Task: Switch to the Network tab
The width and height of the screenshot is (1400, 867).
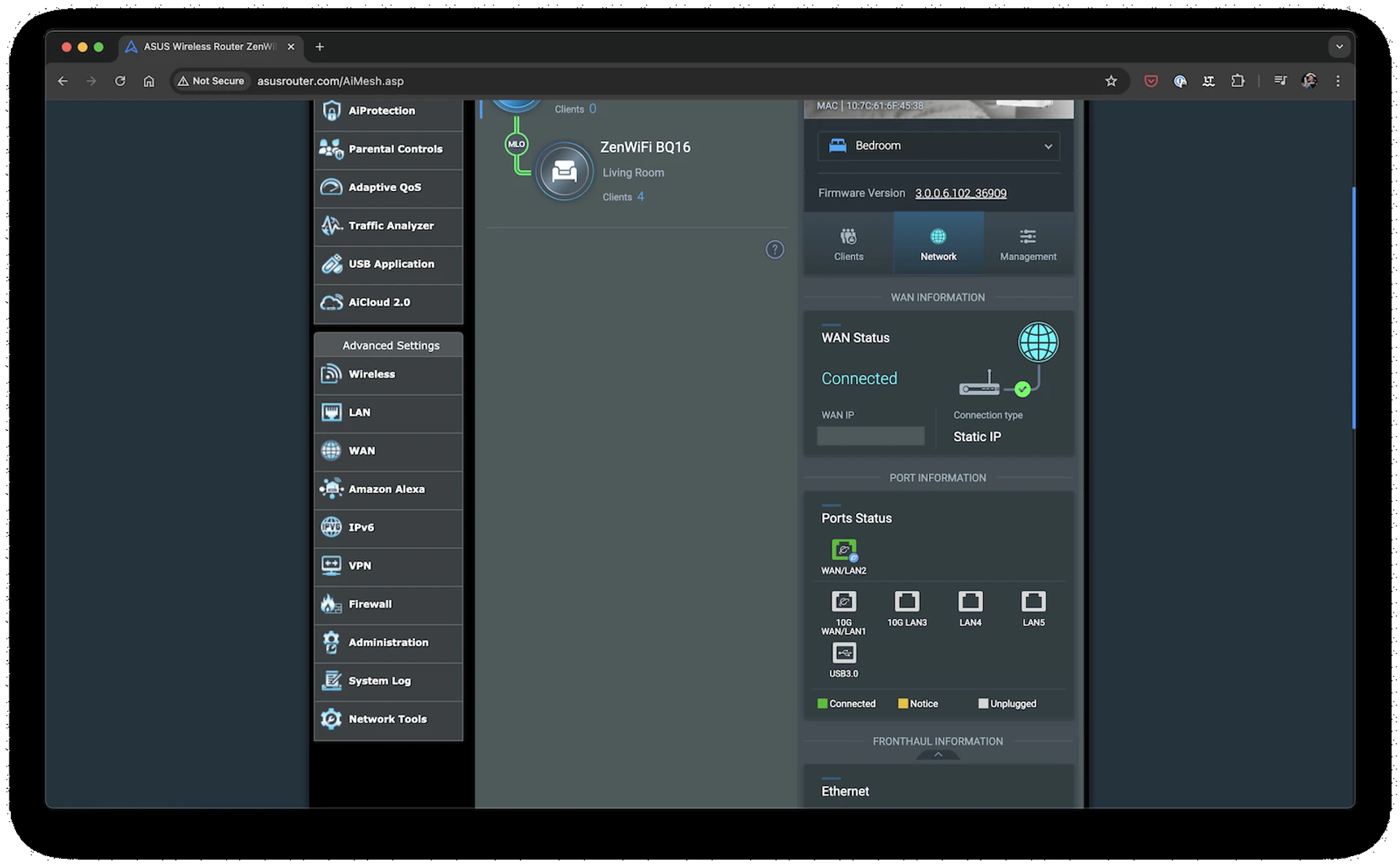Action: pyautogui.click(x=938, y=244)
